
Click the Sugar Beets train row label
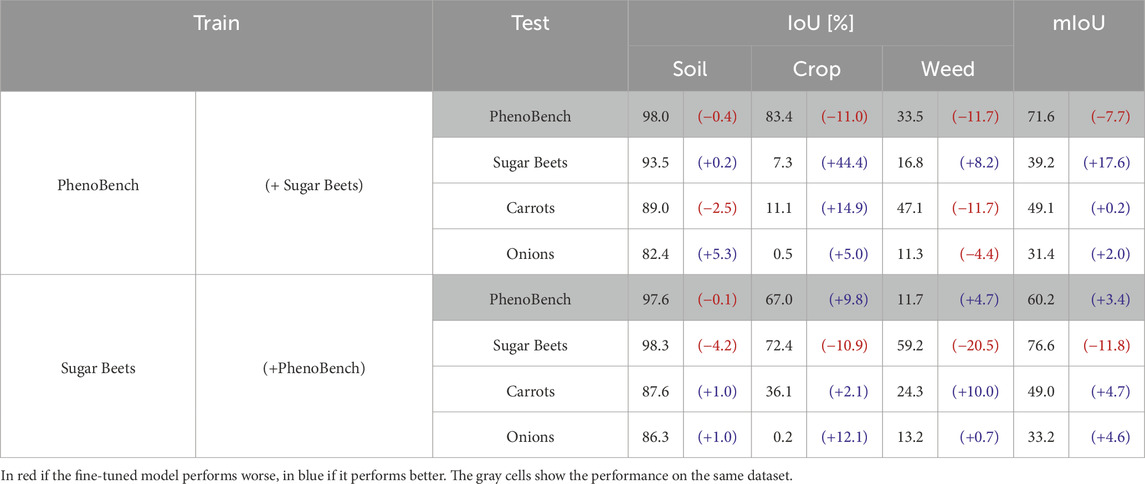(98, 368)
